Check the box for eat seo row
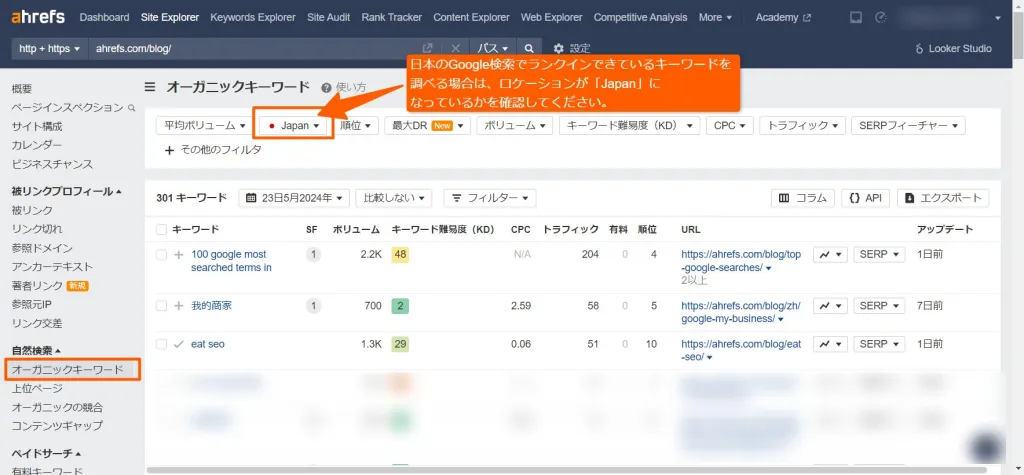The image size is (1024, 475). [x=161, y=344]
